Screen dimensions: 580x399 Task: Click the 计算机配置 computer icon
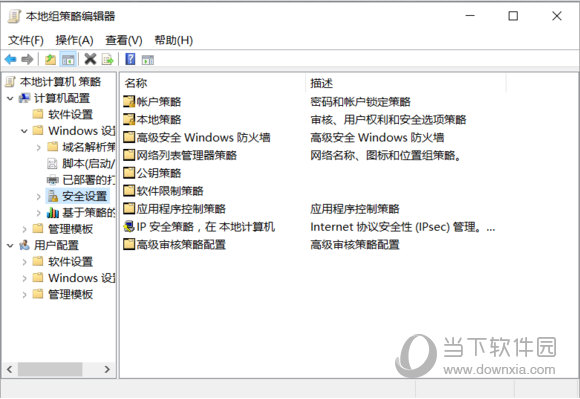(24, 98)
